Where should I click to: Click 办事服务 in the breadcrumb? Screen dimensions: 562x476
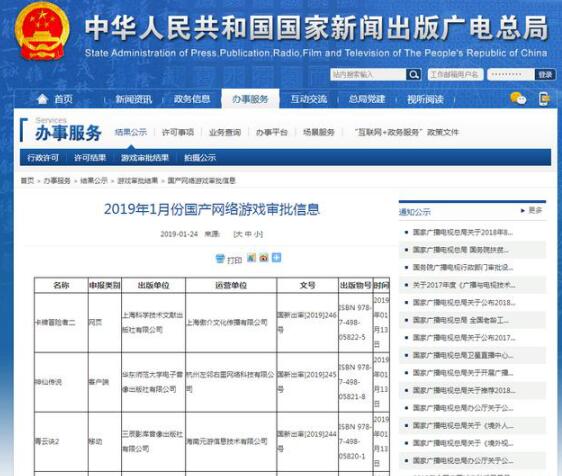point(57,181)
